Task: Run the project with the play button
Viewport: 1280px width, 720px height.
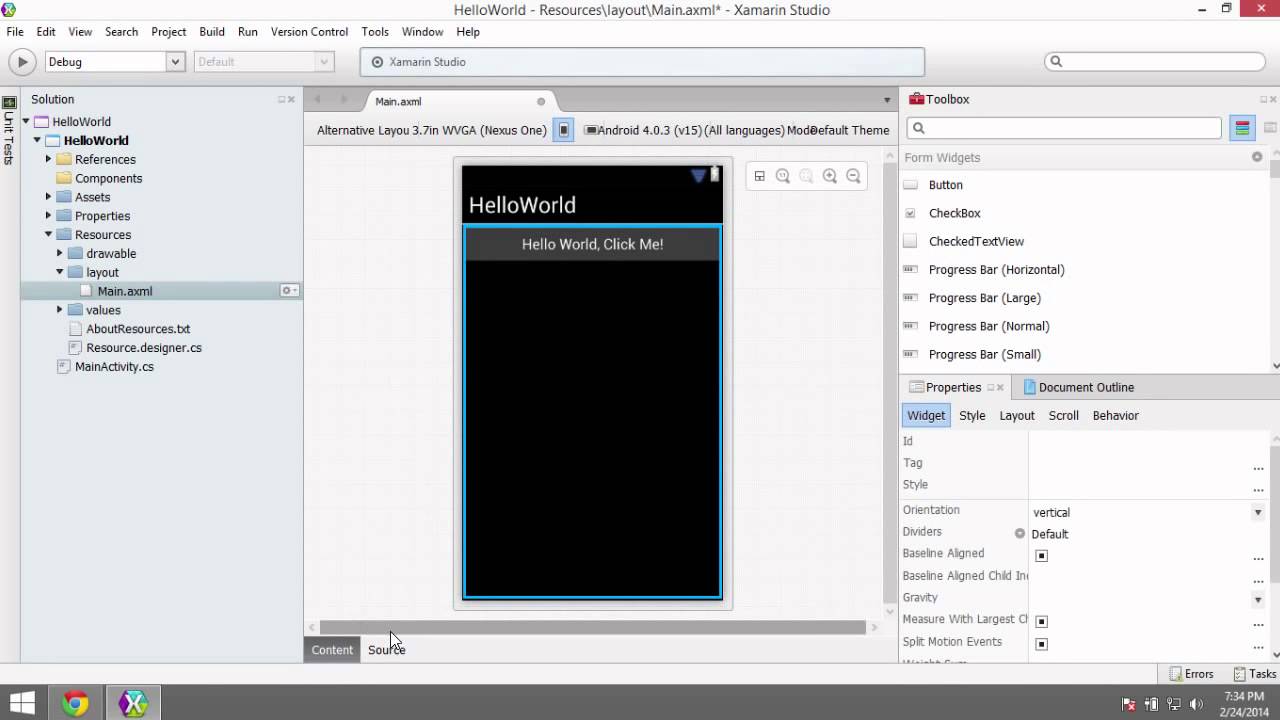Action: coord(22,62)
